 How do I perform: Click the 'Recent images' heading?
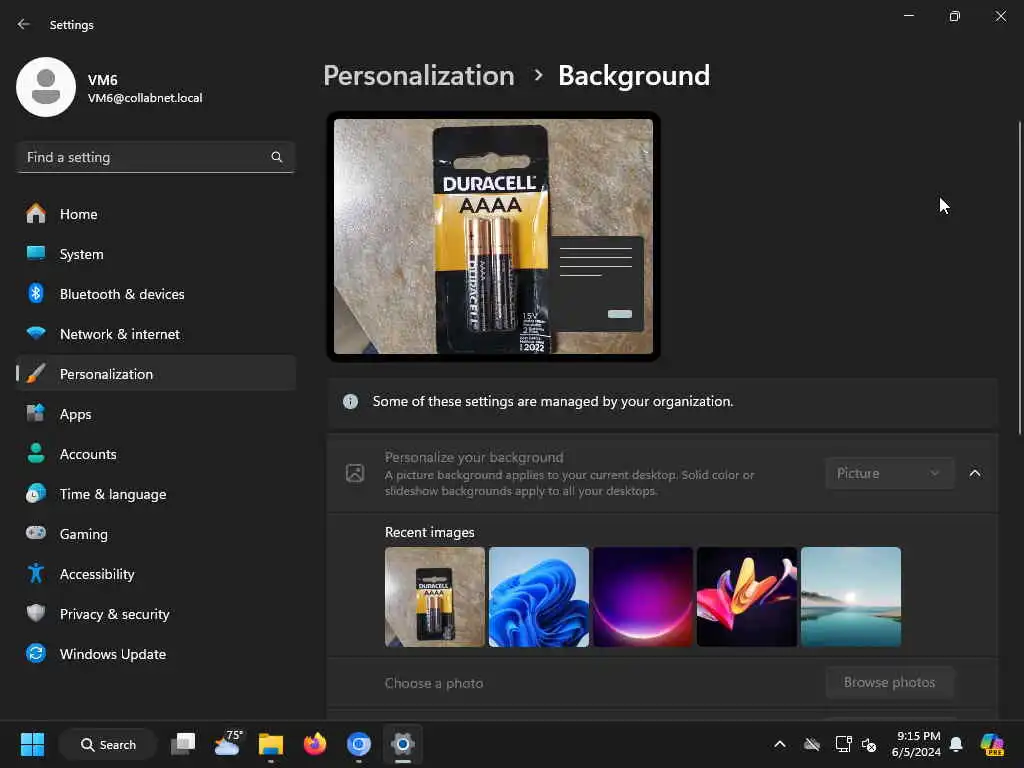tap(430, 532)
